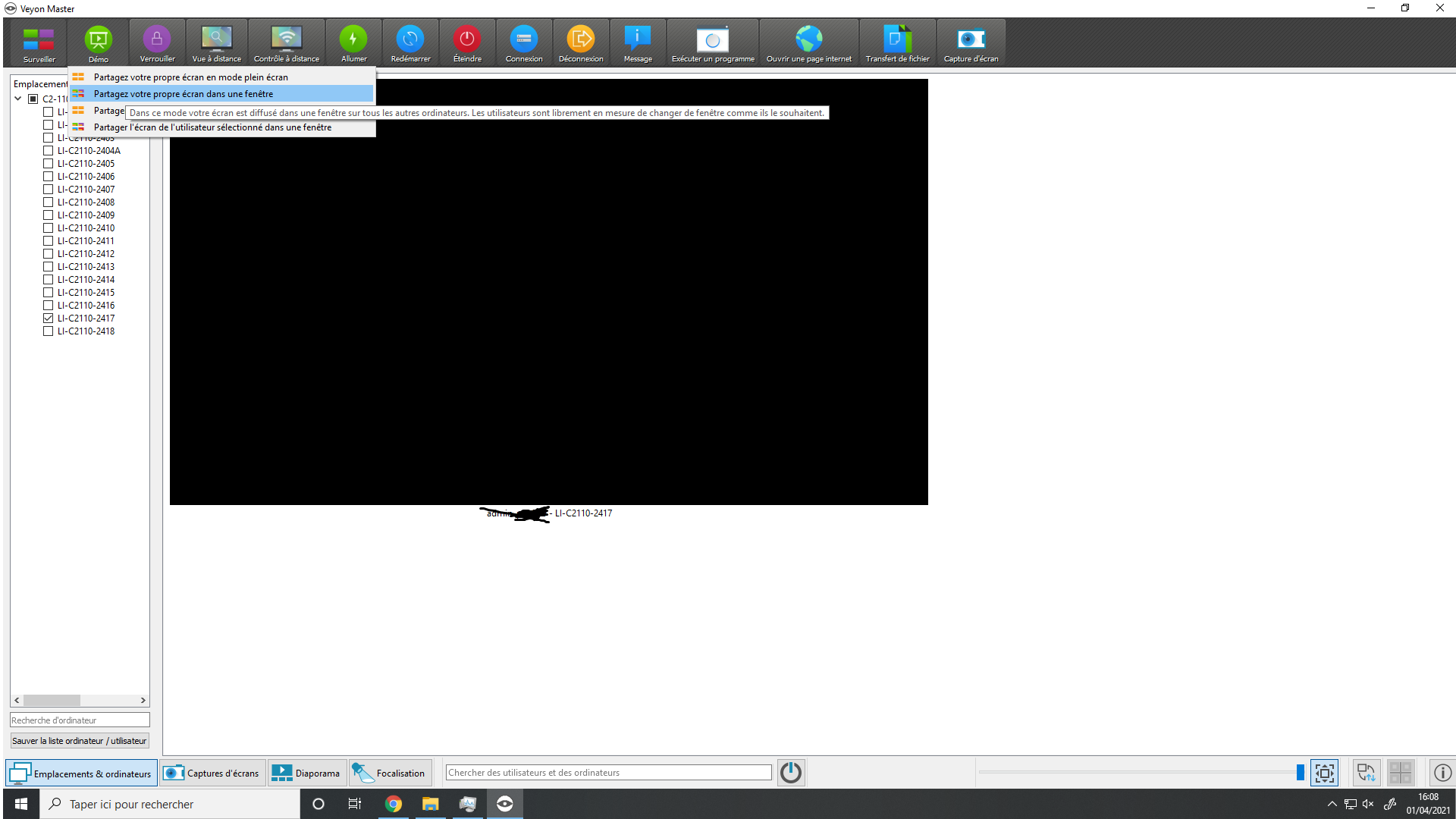This screenshot has width=1456, height=819.
Task: Click the auto-adjust computer size icon
Action: (1325, 773)
